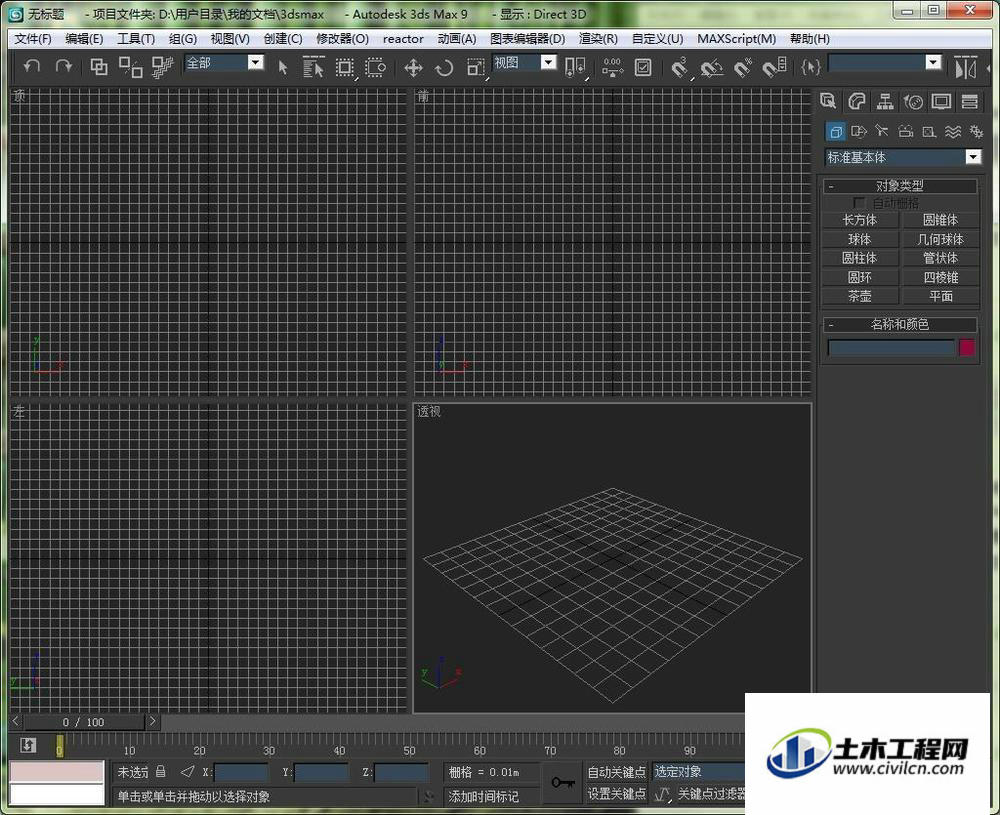Select the Shapes category icon
This screenshot has width=1000, height=815.
(858, 132)
